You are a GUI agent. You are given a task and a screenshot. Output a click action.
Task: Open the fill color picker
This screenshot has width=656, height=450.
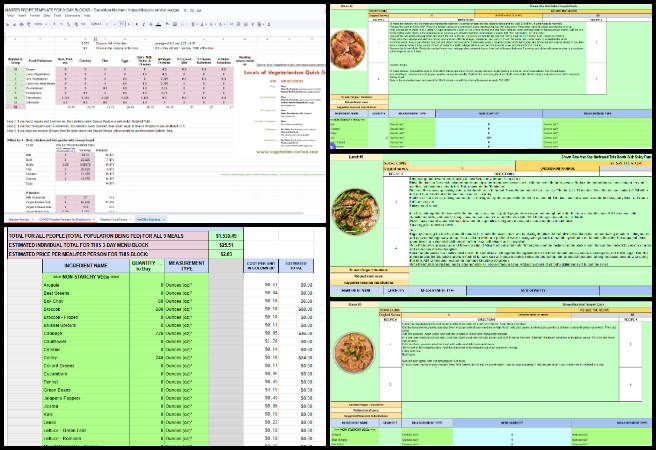pos(167,24)
